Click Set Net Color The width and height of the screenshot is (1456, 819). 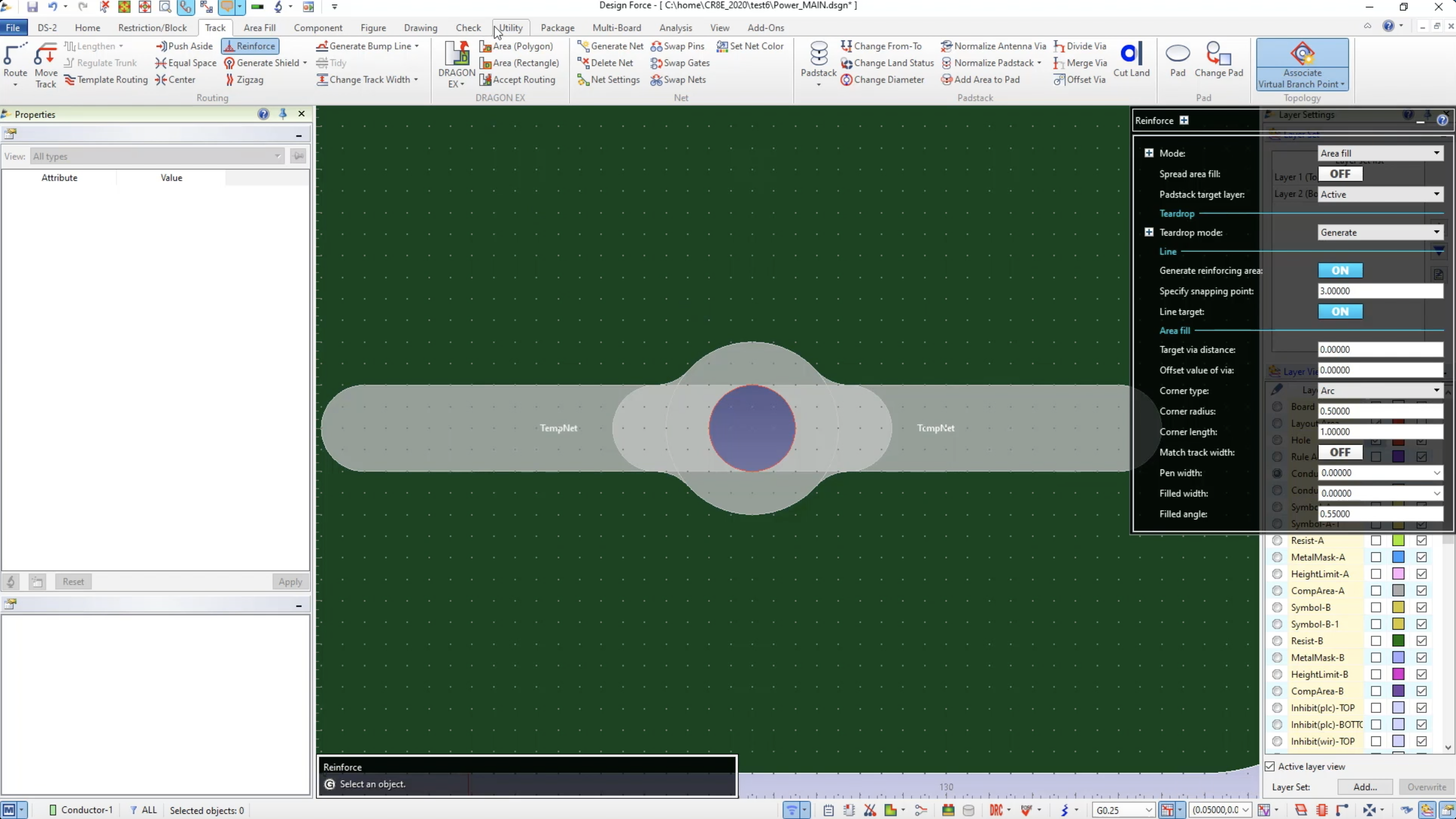(x=750, y=46)
